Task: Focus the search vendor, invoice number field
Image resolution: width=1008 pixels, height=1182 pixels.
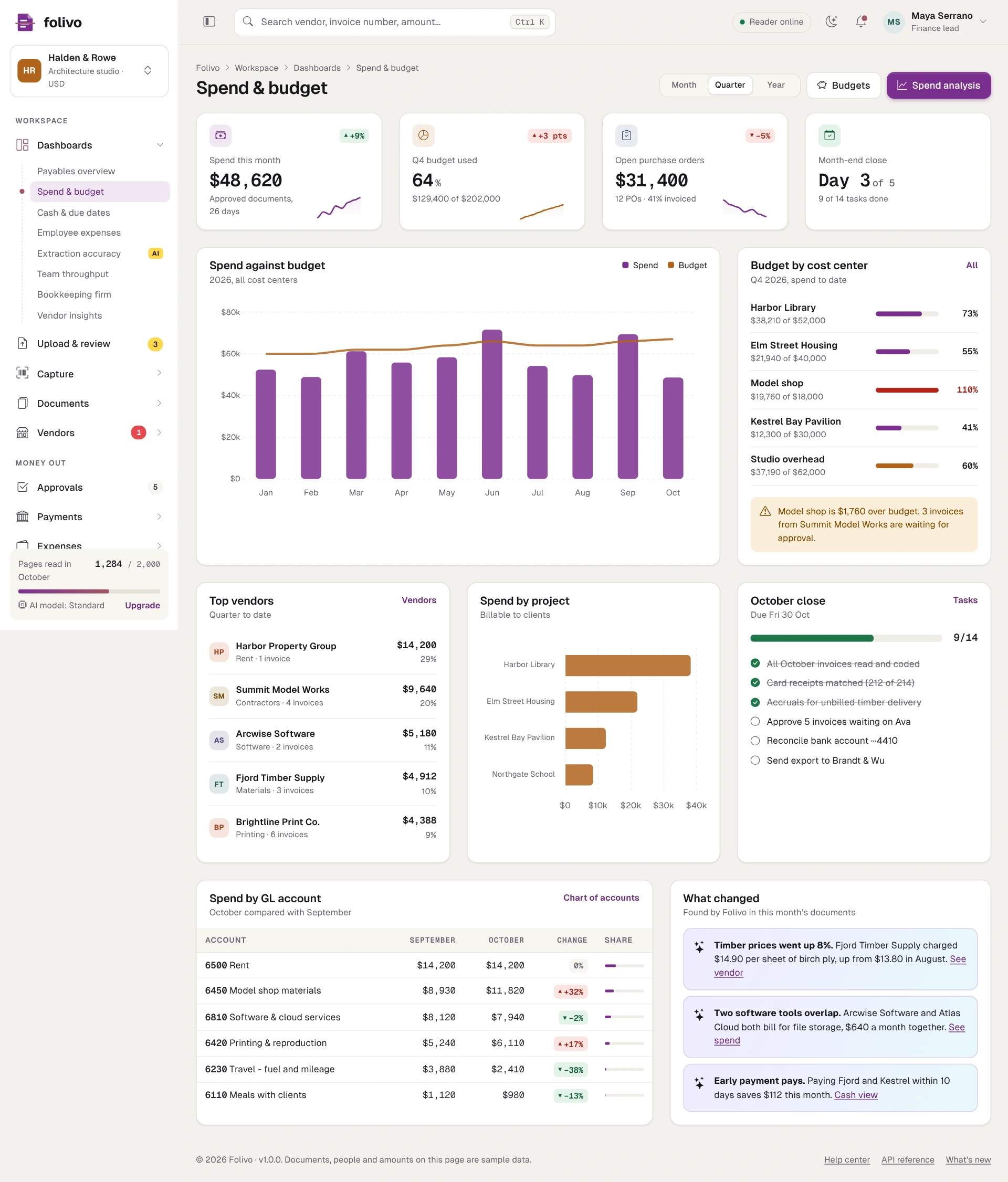Action: coord(394,22)
